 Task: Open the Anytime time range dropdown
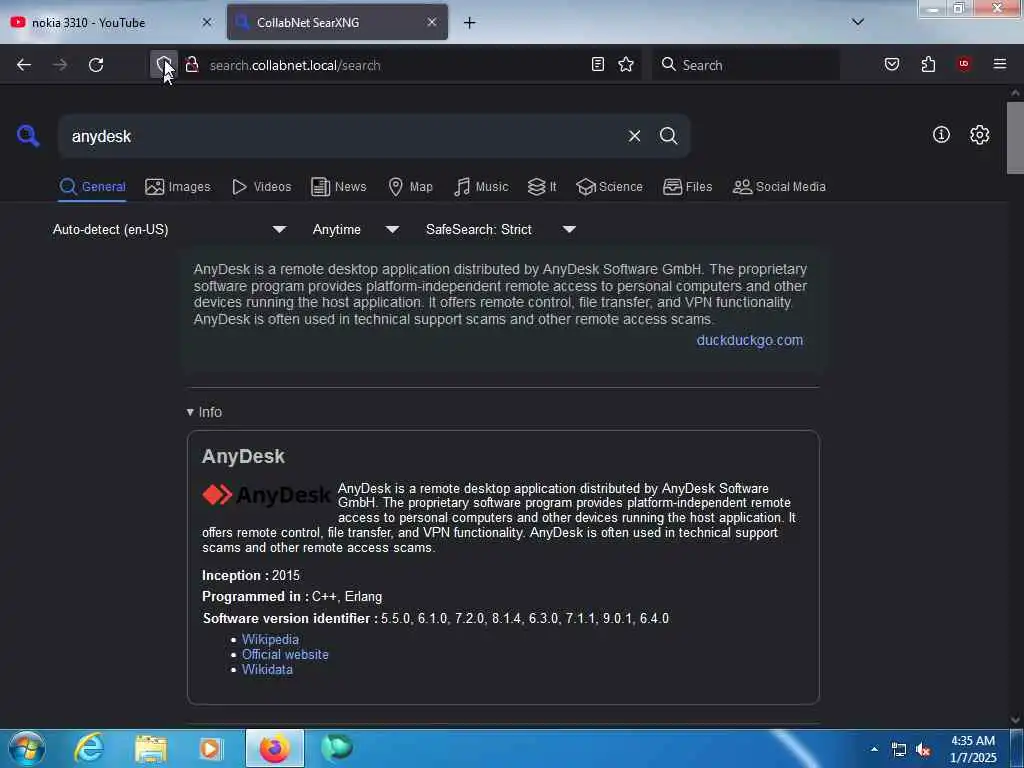355,229
